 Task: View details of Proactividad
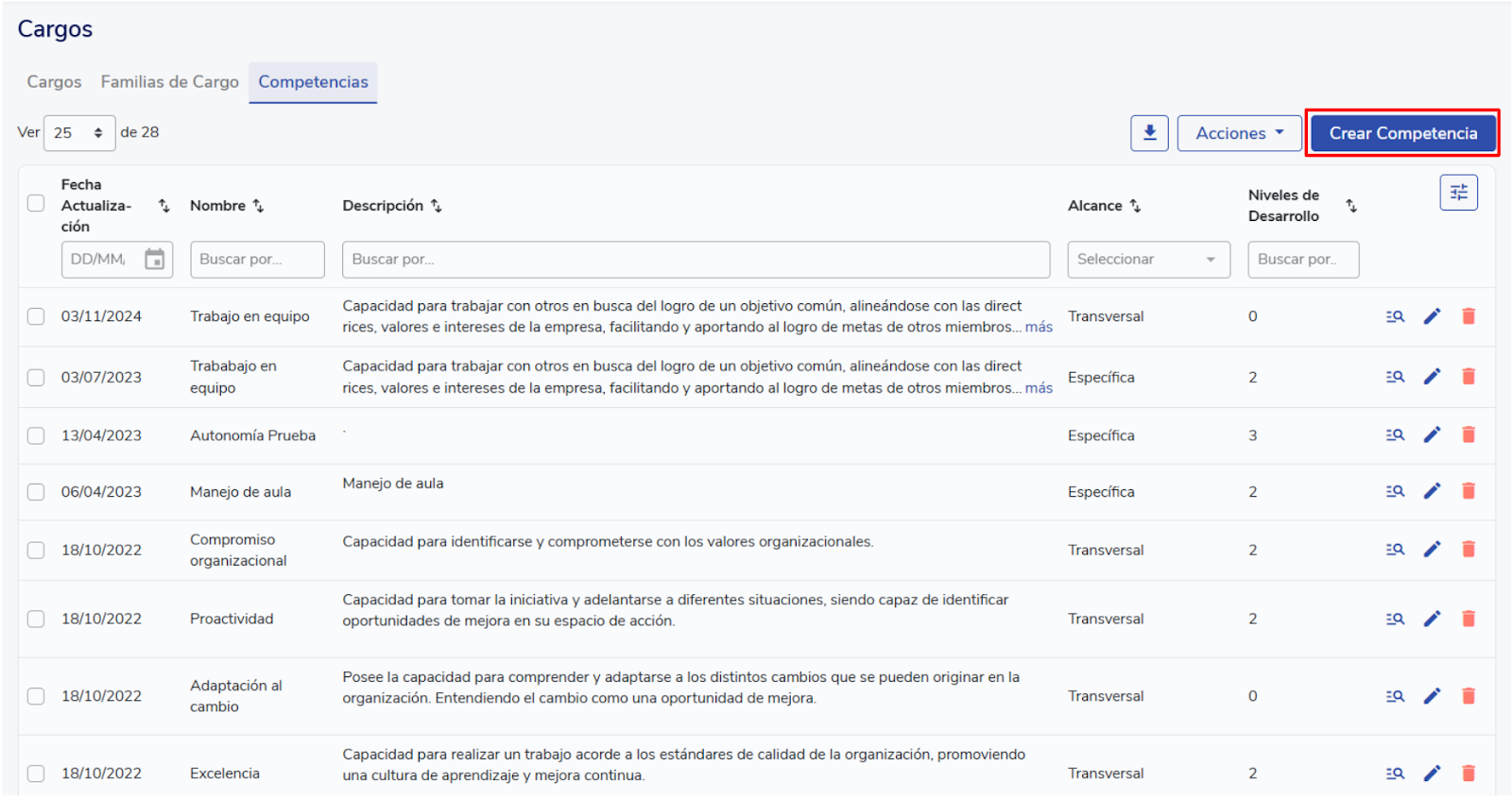(1395, 620)
